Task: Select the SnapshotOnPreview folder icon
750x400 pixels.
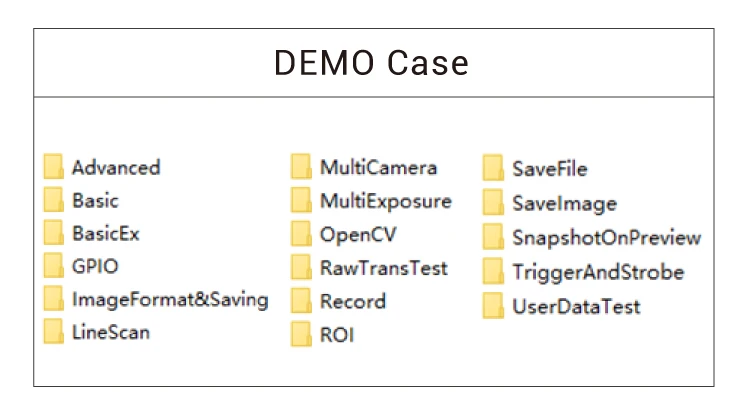Action: pyautogui.click(x=493, y=237)
